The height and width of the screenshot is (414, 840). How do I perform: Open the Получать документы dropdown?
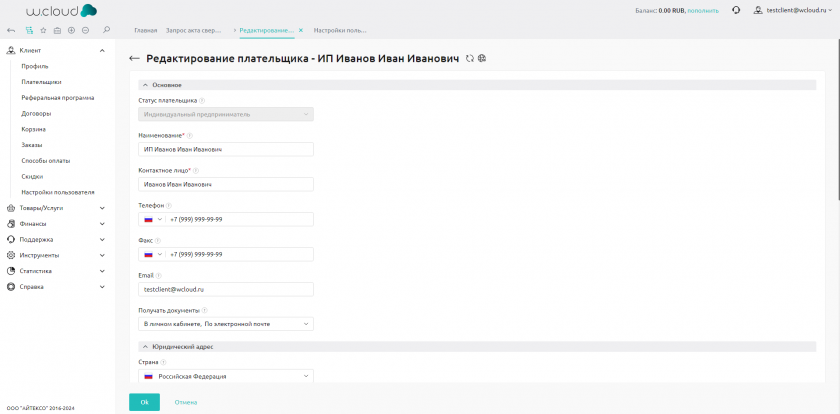225,324
